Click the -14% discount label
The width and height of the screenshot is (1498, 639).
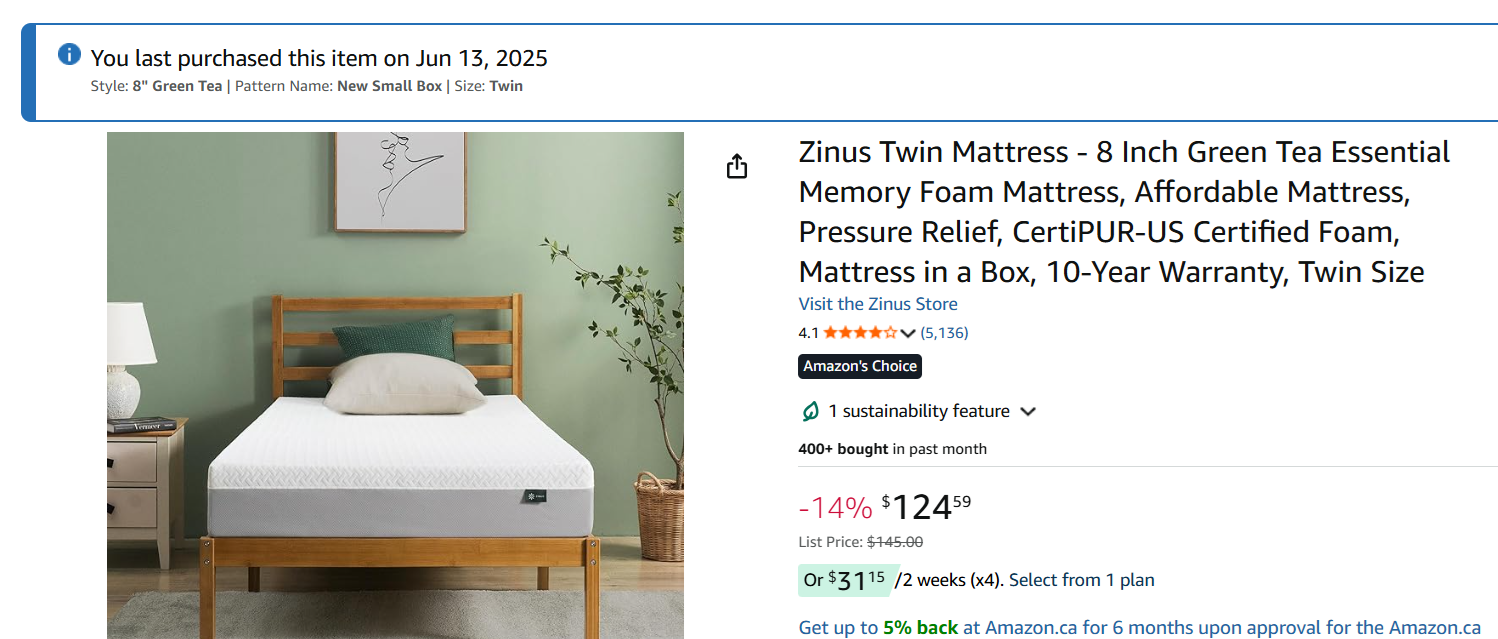(835, 508)
